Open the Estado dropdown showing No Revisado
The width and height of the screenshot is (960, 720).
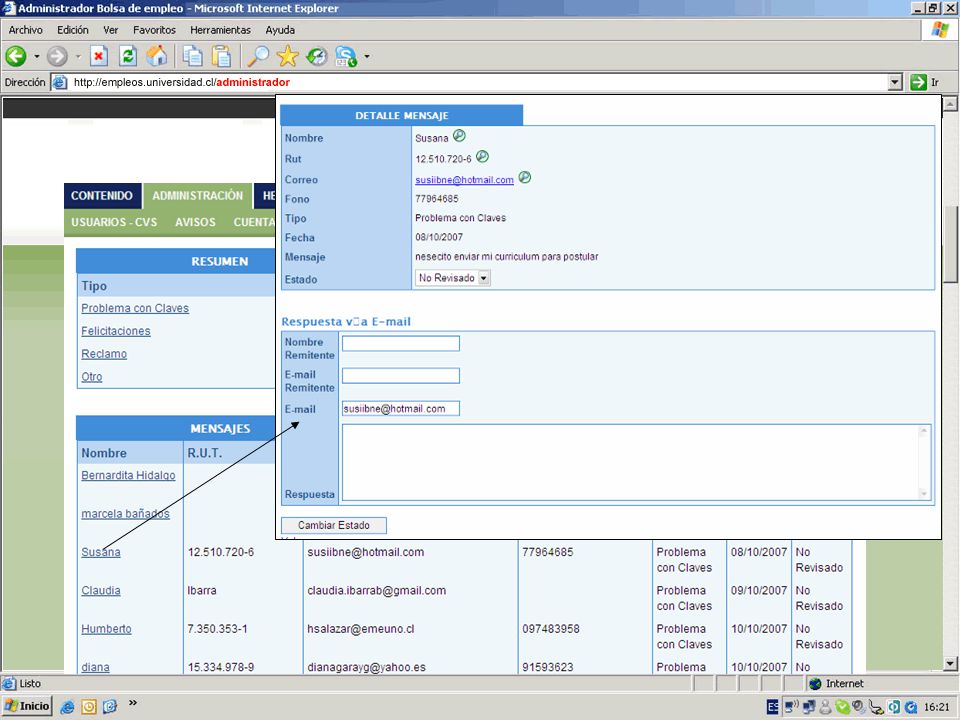pyautogui.click(x=453, y=278)
